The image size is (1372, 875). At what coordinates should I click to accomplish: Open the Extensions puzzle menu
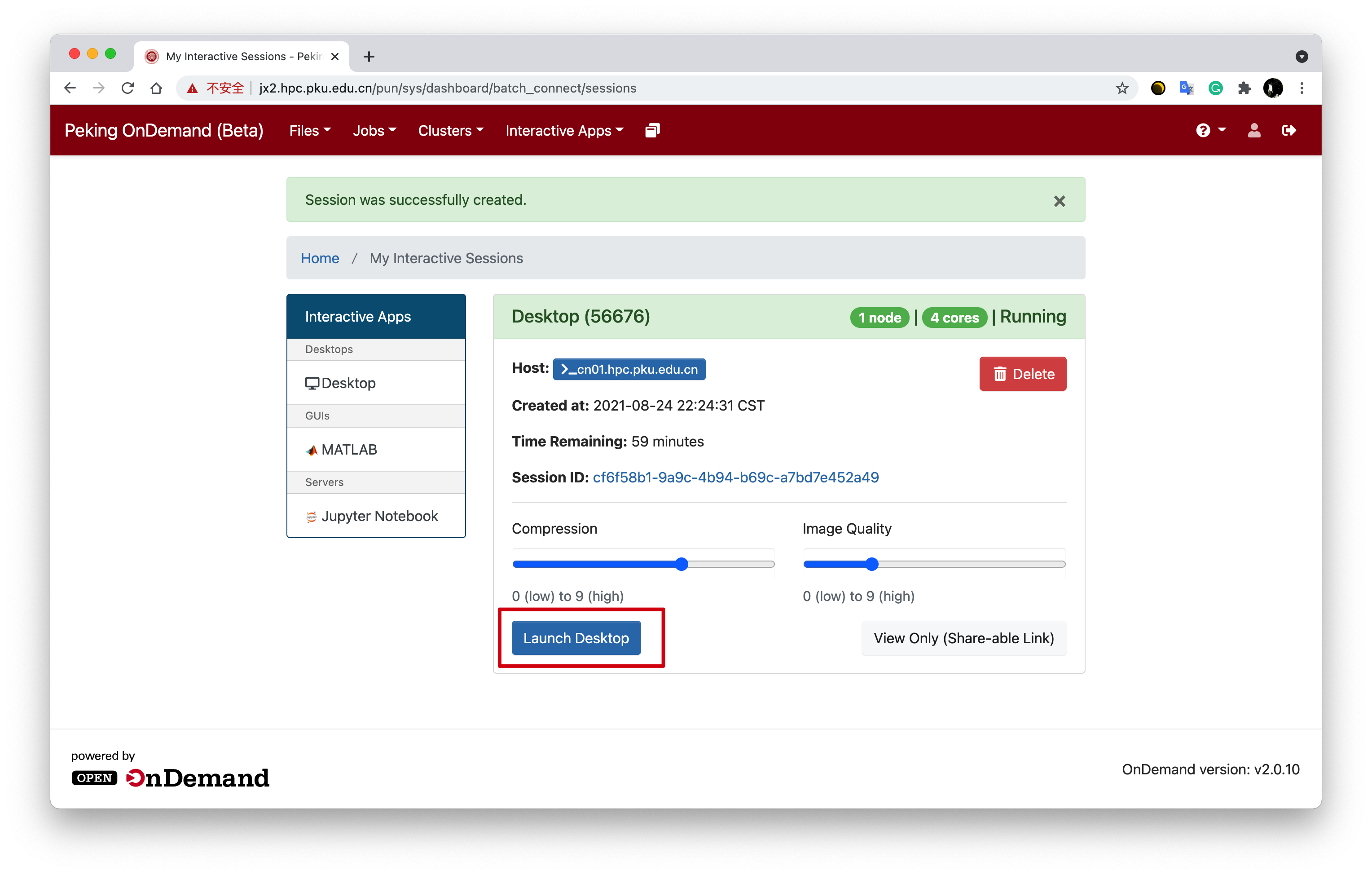click(x=1244, y=88)
